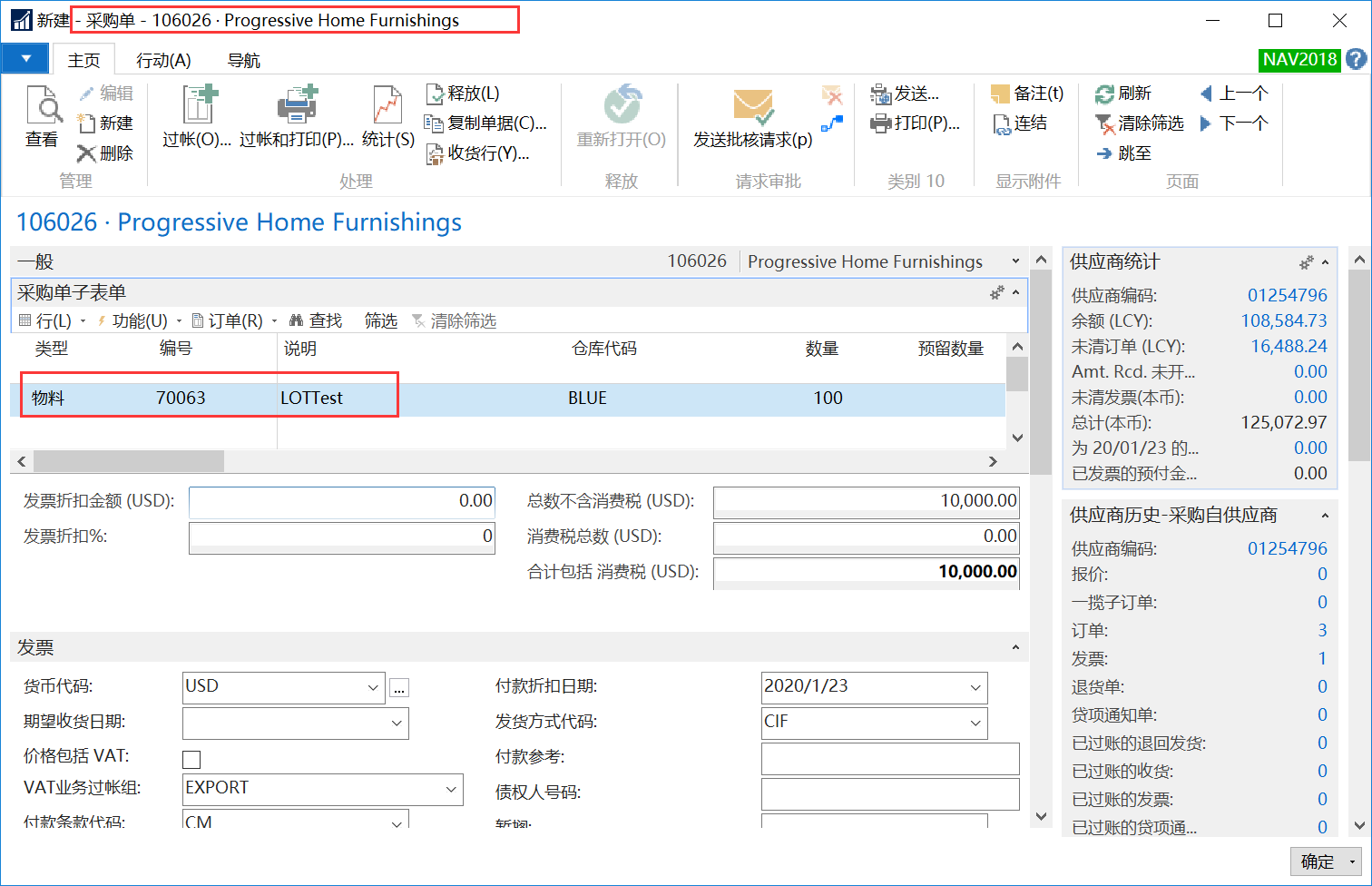This screenshot has width=1372, height=886.
Task: Open 备注(t) notes icon
Action: [1000, 94]
